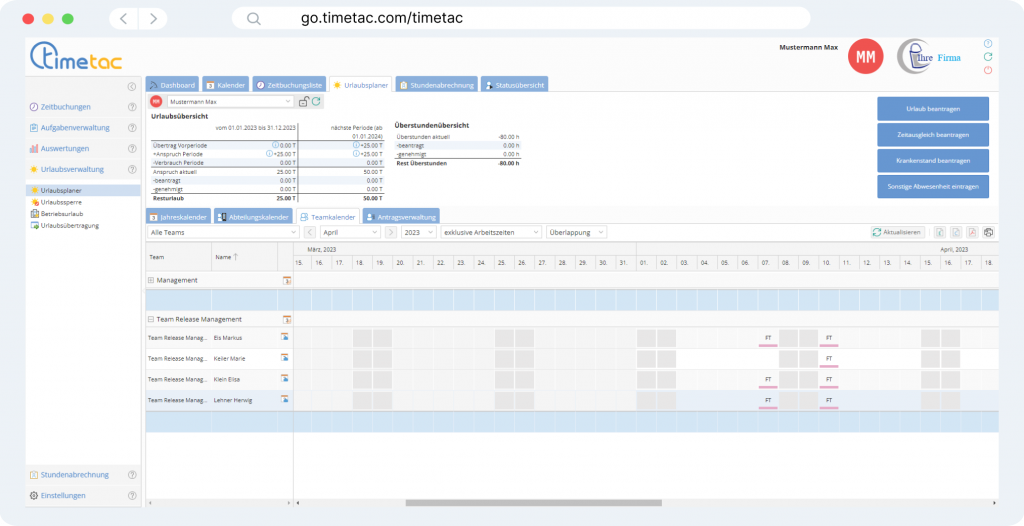Click the MM user avatar in the header
This screenshot has width=1024, height=526.
click(x=865, y=57)
